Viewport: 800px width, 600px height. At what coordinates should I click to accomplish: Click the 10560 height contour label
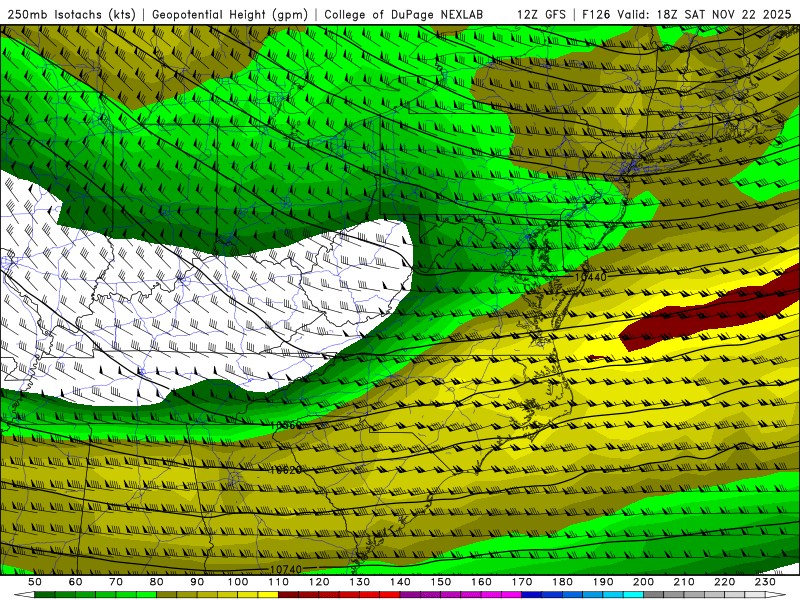286,425
